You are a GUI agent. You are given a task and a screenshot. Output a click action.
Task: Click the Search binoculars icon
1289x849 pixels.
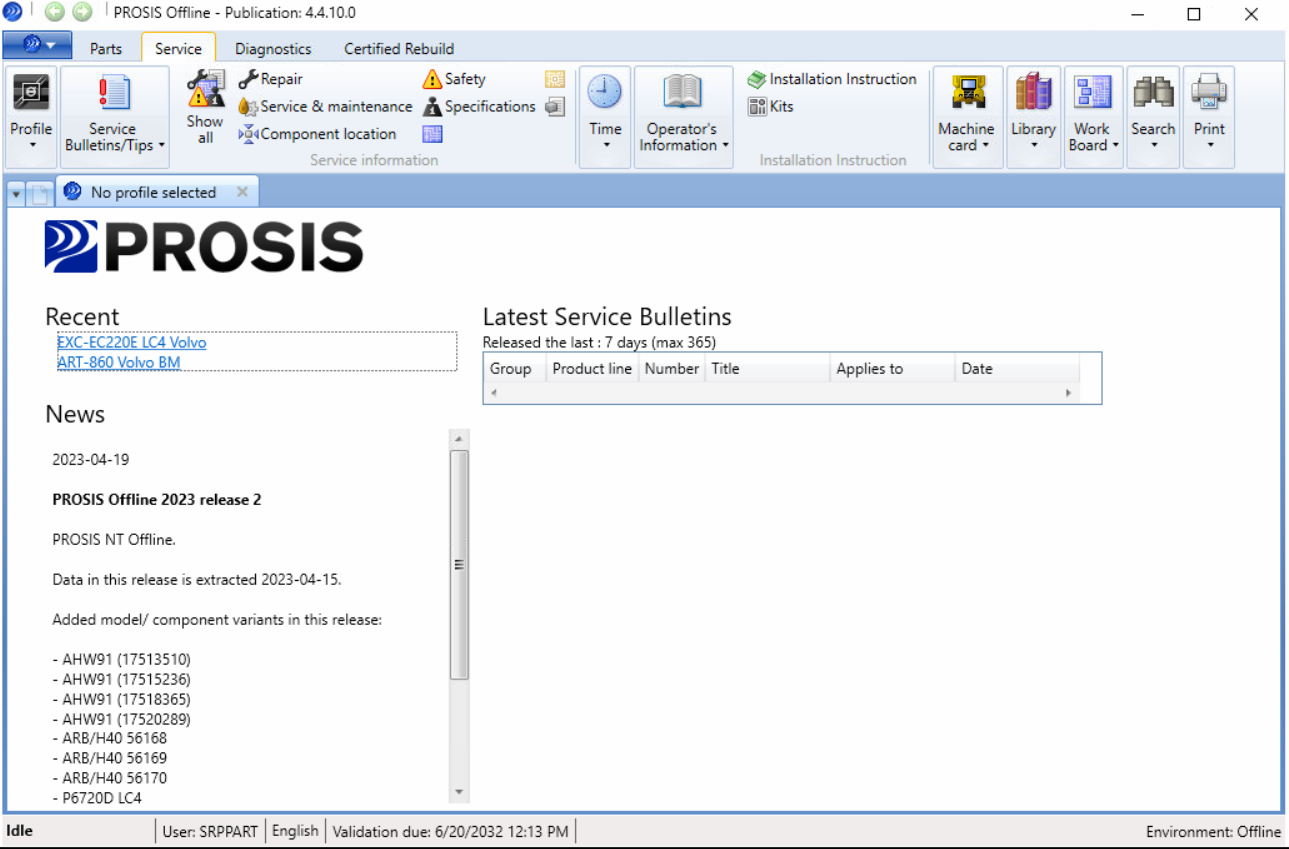pyautogui.click(x=1153, y=94)
